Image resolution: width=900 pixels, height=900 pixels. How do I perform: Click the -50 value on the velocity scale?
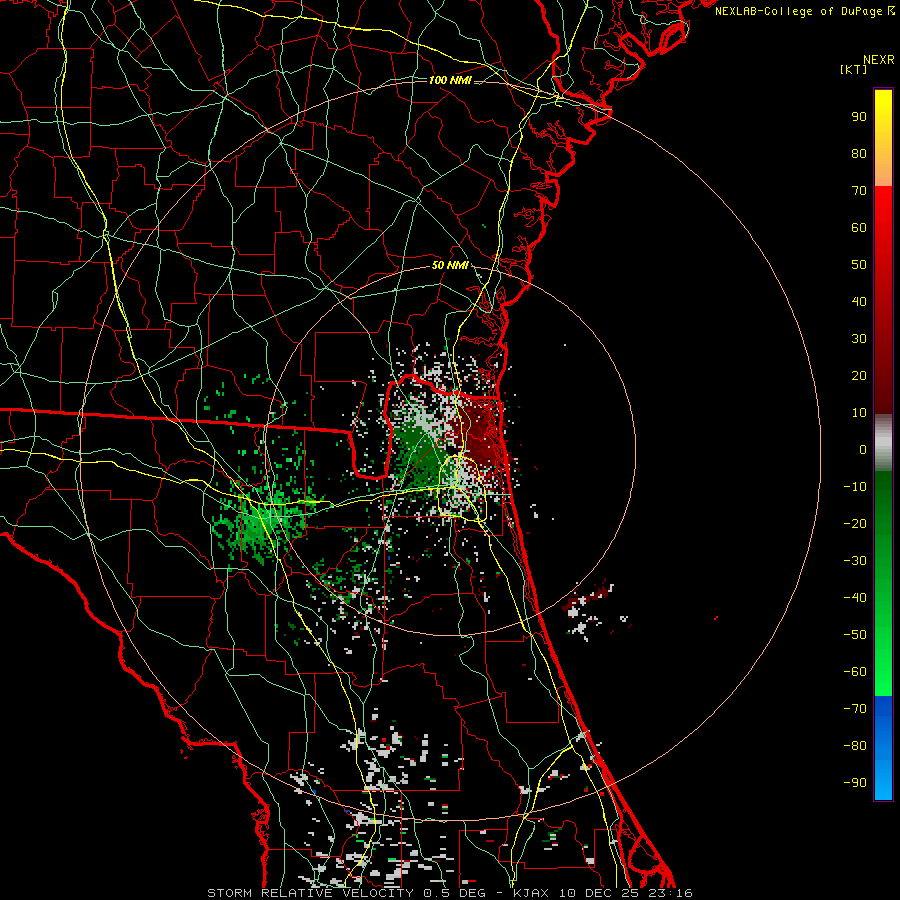click(855, 635)
